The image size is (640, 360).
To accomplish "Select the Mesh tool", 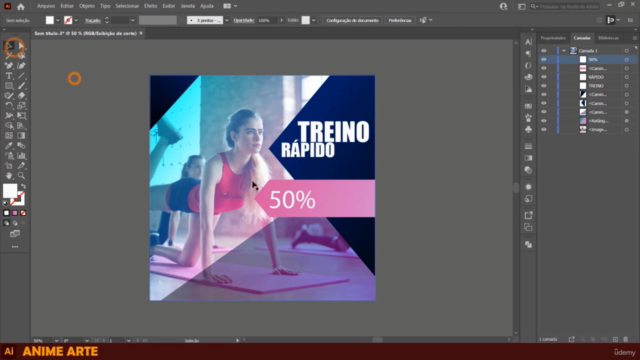I will coord(9,136).
